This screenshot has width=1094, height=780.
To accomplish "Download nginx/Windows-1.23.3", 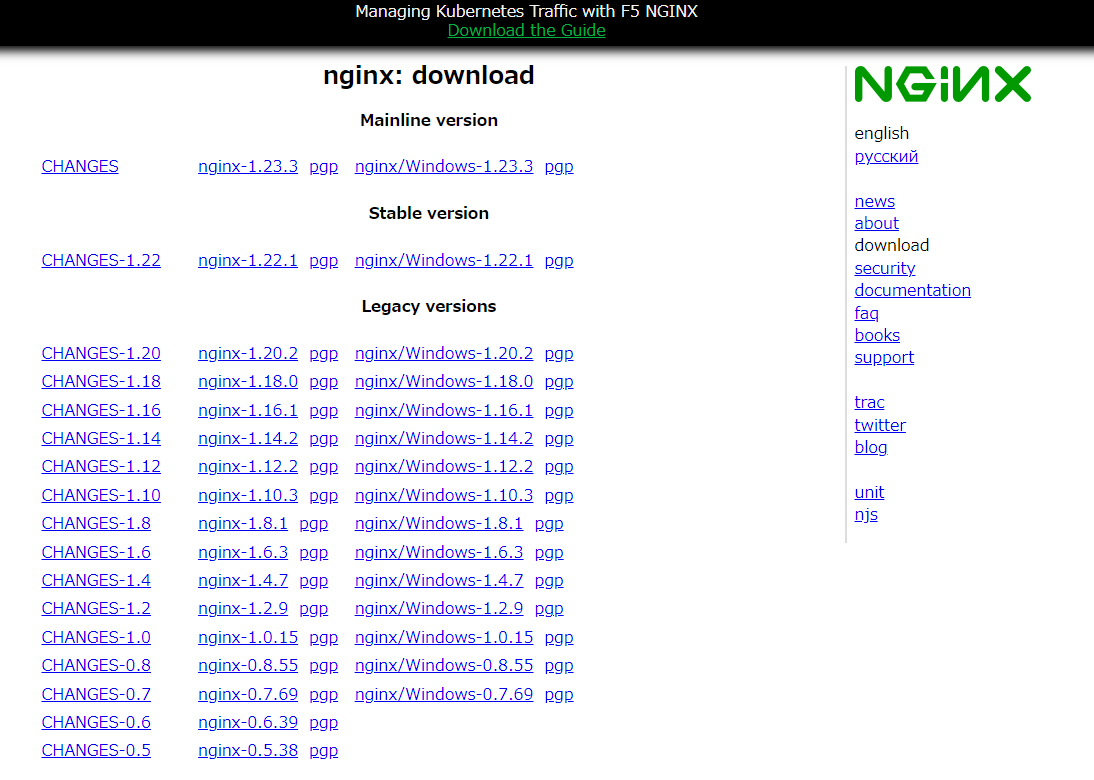I will (x=444, y=167).
